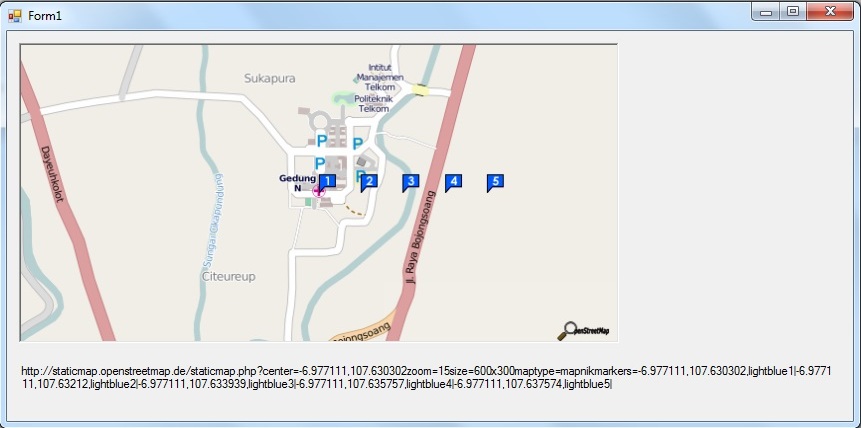861x428 pixels.
Task: Click map marker number 4
Action: point(453,183)
